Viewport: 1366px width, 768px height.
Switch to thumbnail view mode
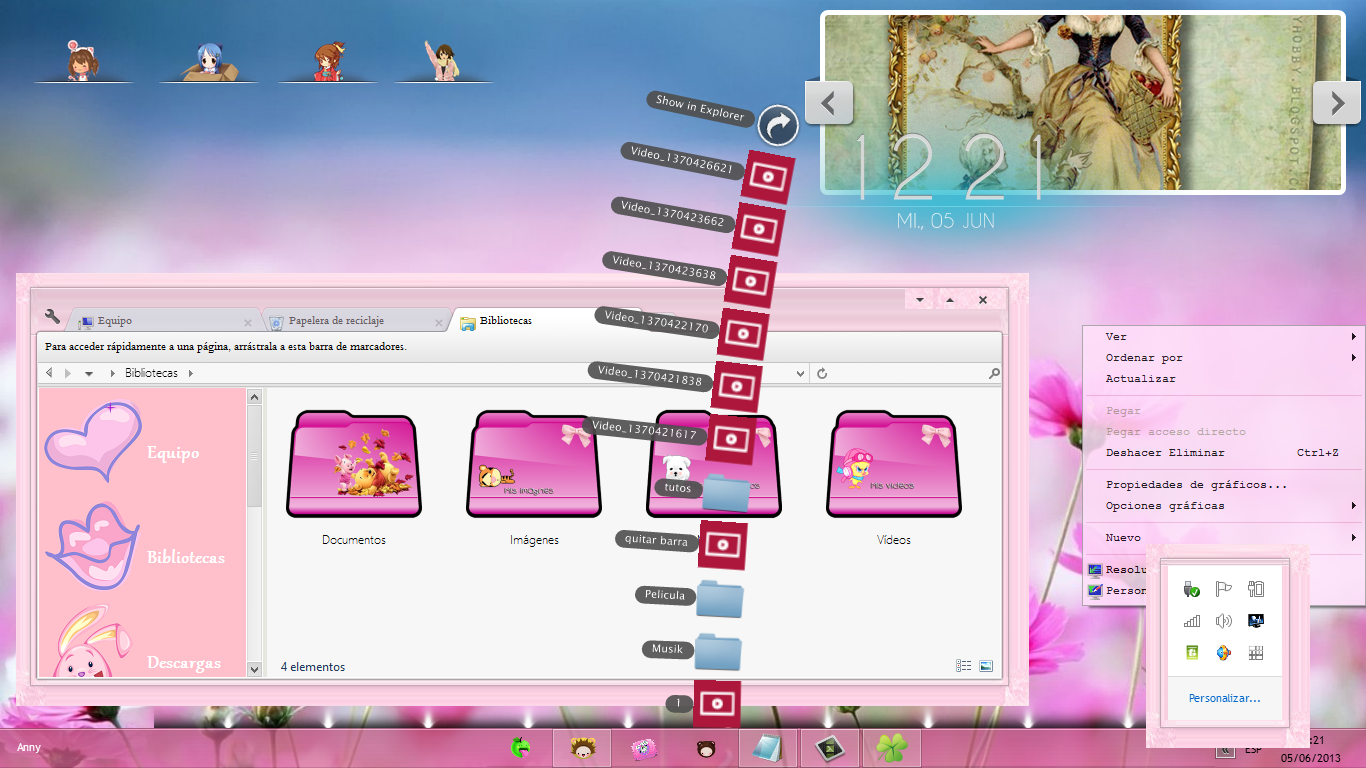point(984,665)
